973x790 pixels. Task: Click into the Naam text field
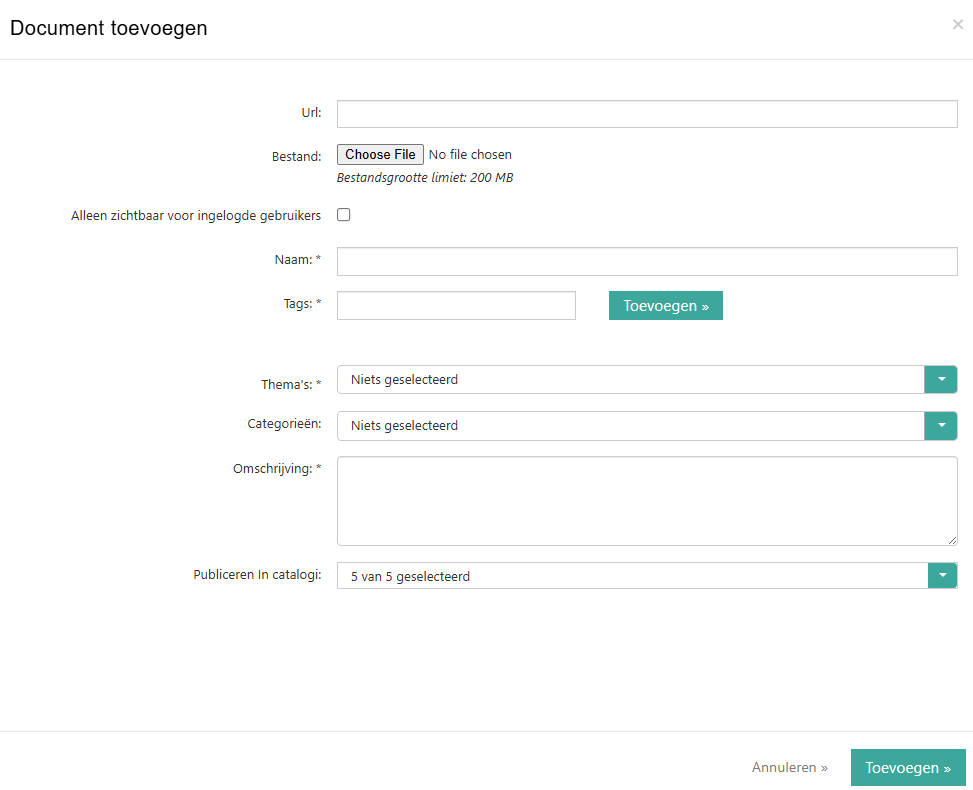click(x=647, y=262)
